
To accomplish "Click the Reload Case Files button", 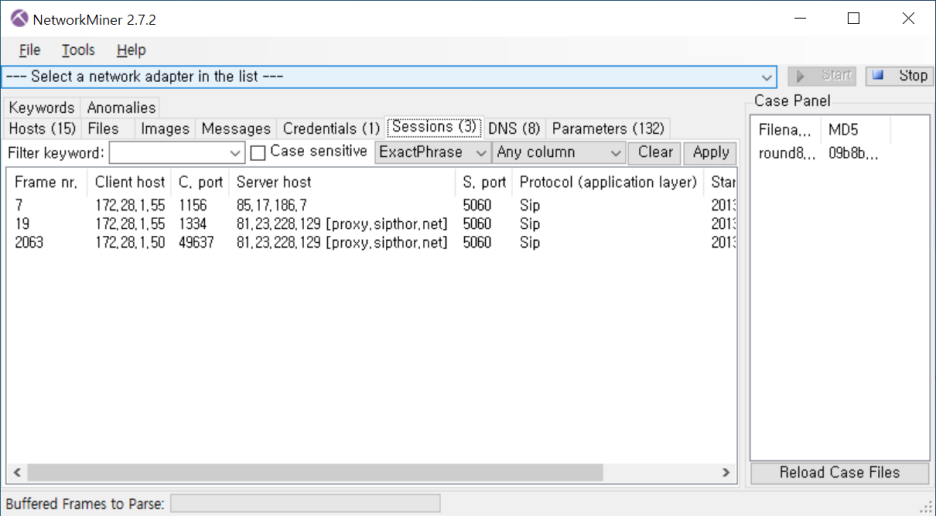I will click(x=840, y=472).
